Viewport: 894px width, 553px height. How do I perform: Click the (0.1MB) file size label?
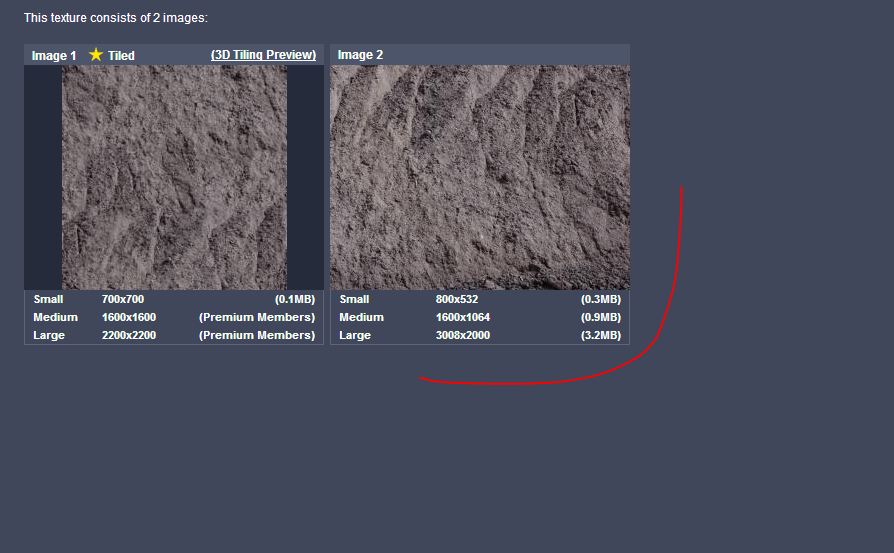coord(295,299)
